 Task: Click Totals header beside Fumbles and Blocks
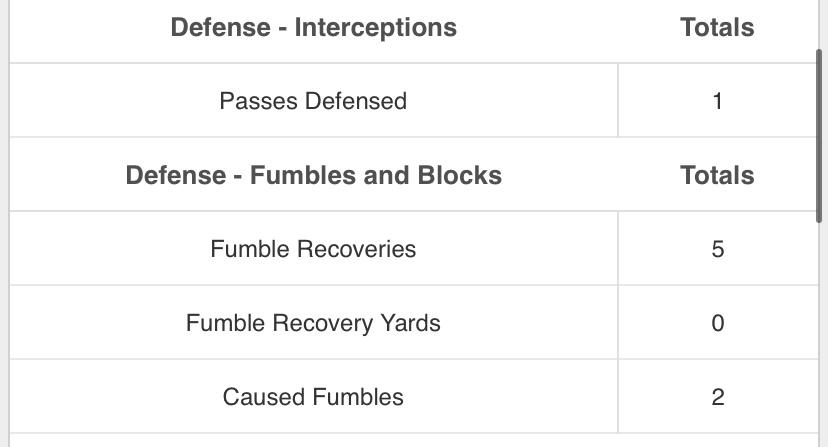pos(717,175)
